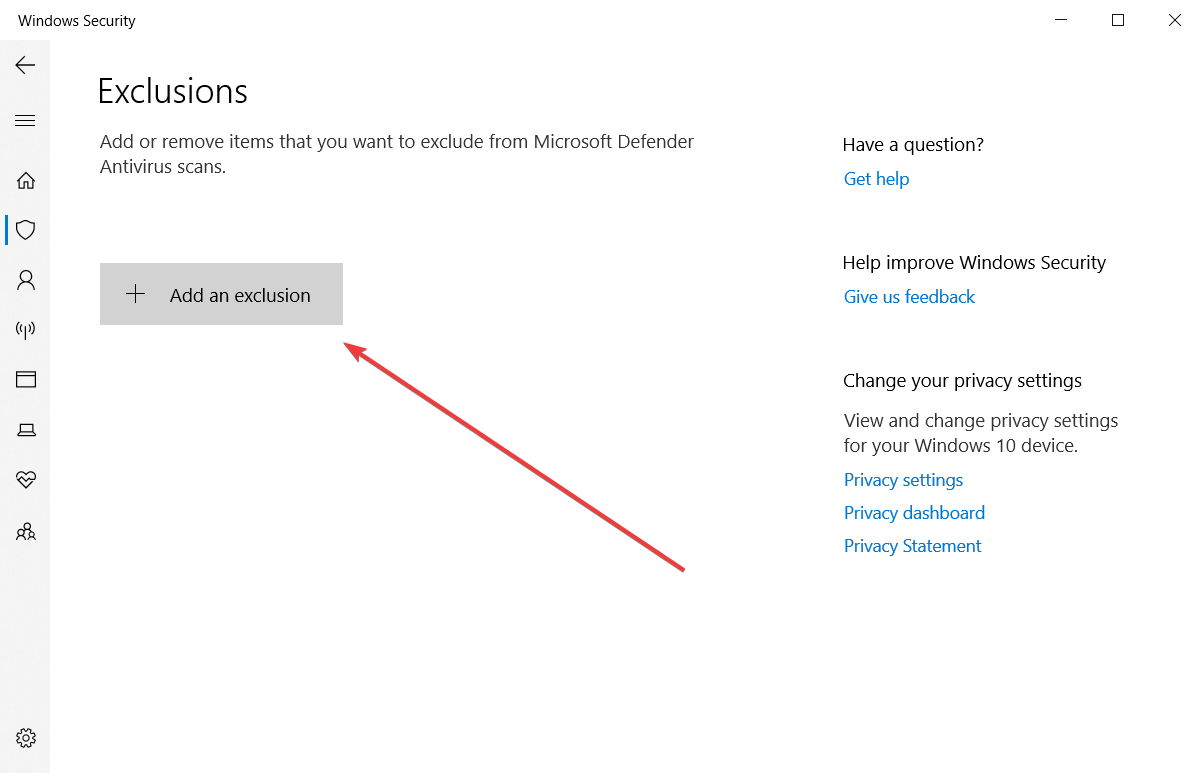Click the Add an exclusion button
1204x773 pixels.
click(x=221, y=294)
